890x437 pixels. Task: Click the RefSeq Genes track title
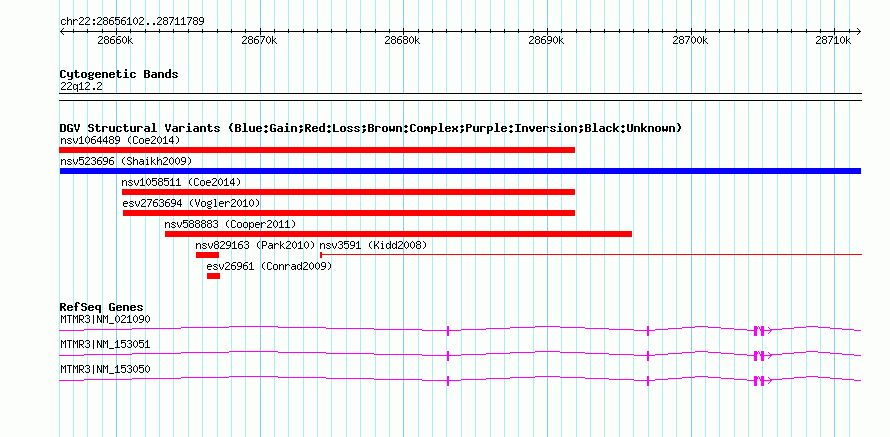[102, 308]
